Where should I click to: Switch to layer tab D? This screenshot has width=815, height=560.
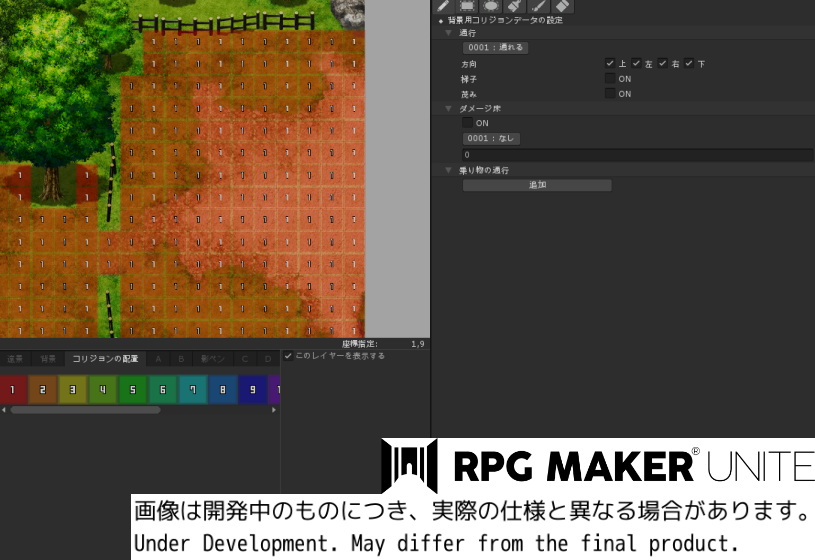268,359
